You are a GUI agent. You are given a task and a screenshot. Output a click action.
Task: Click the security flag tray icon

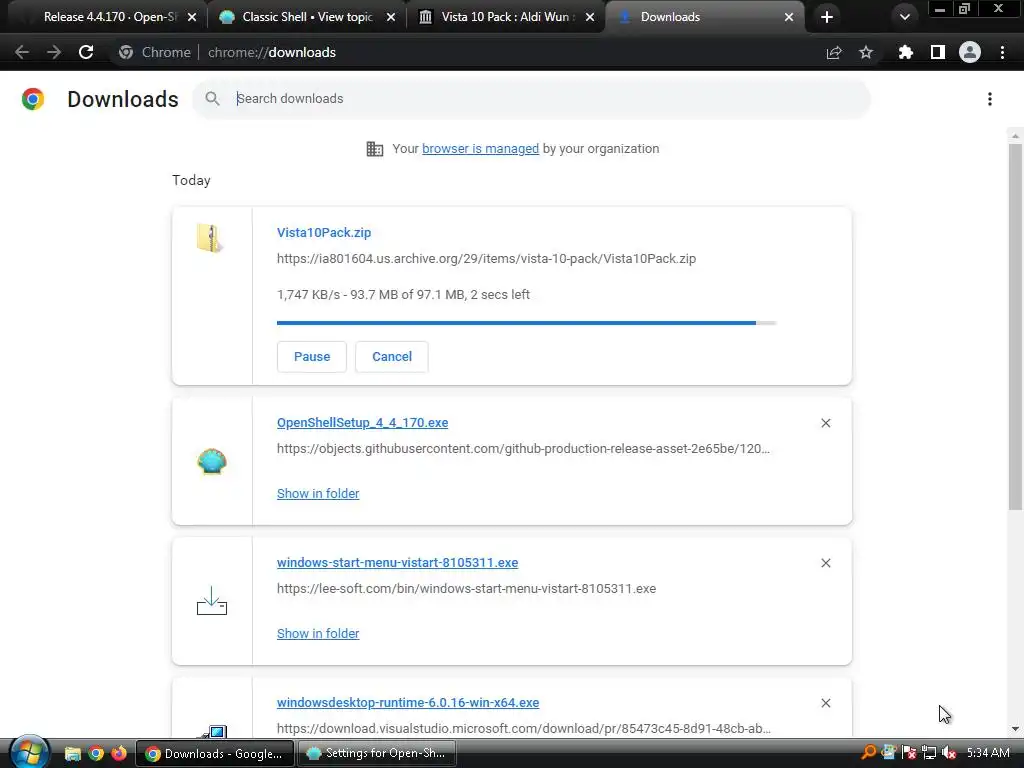[x=908, y=753]
